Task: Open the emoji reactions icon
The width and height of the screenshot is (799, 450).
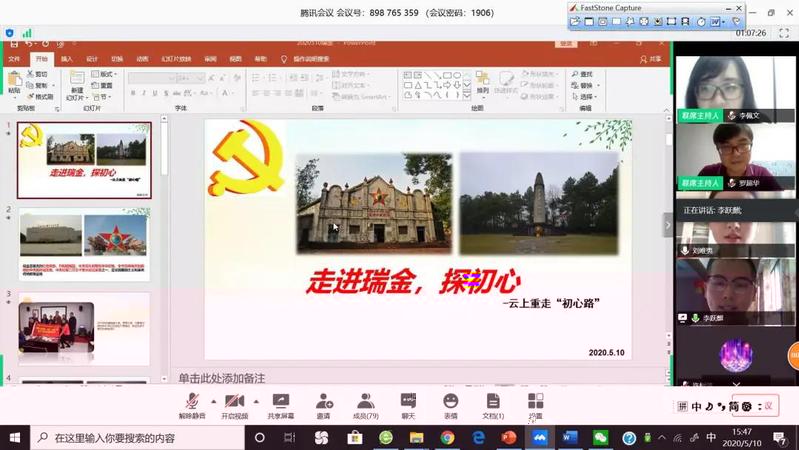Action: click(451, 401)
